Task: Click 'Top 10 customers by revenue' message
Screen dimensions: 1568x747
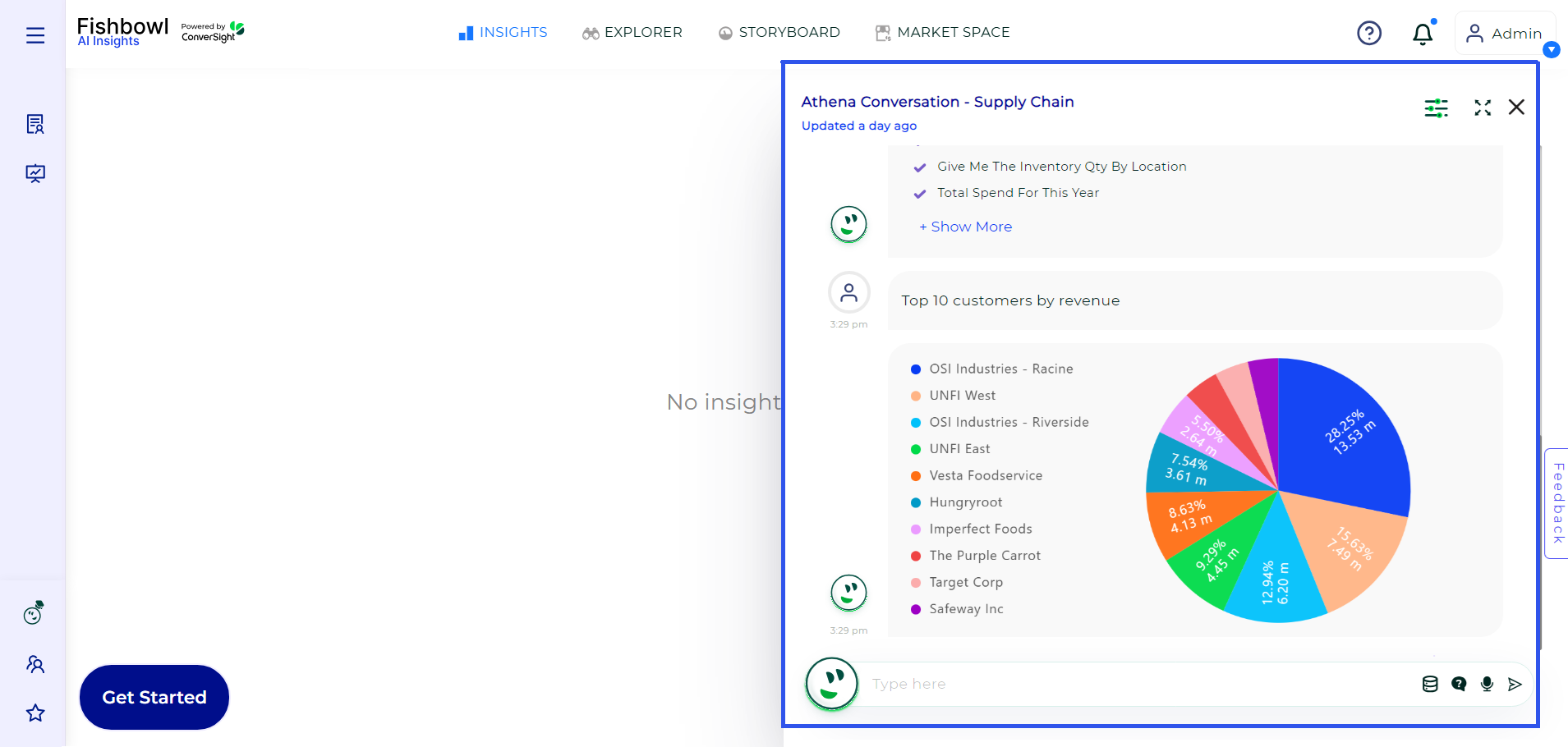Action: pos(1010,300)
